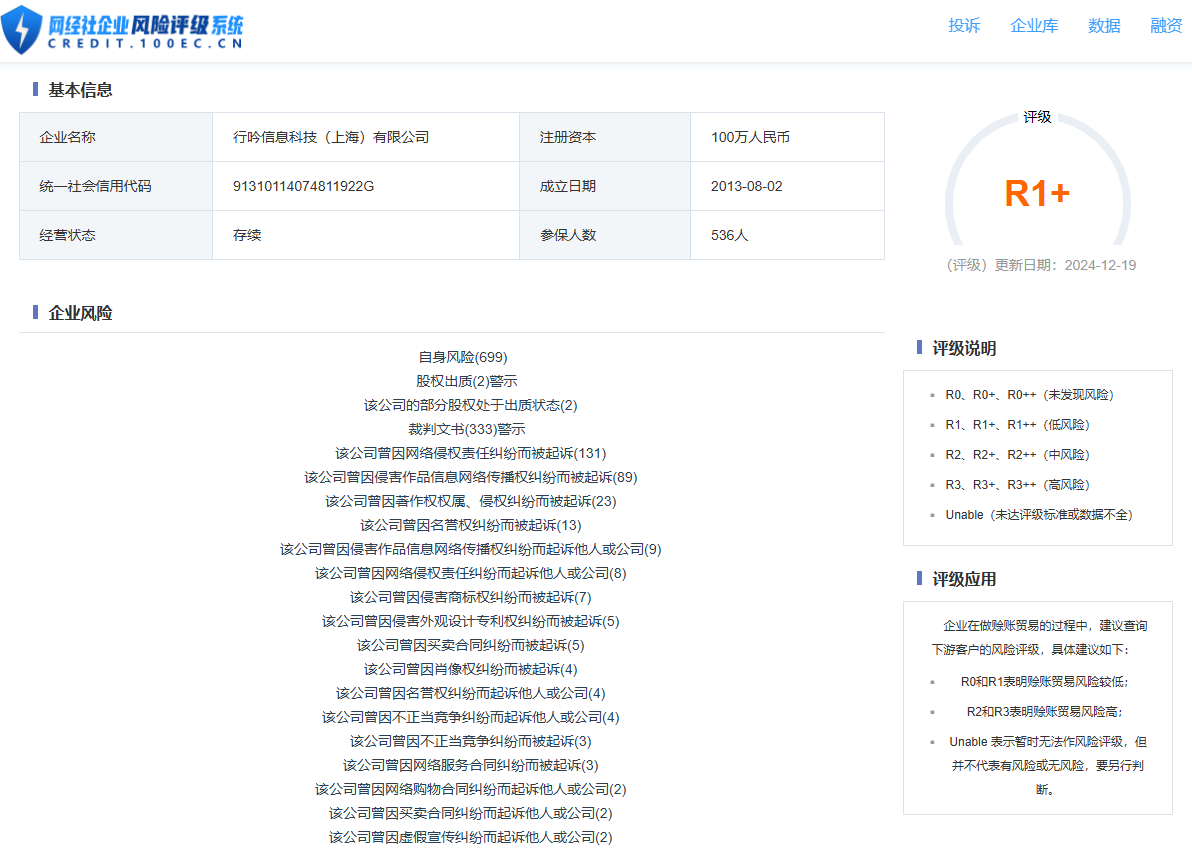Open the 企业库 navigation menu item
Screen dimensions: 1192x852
point(1034,26)
